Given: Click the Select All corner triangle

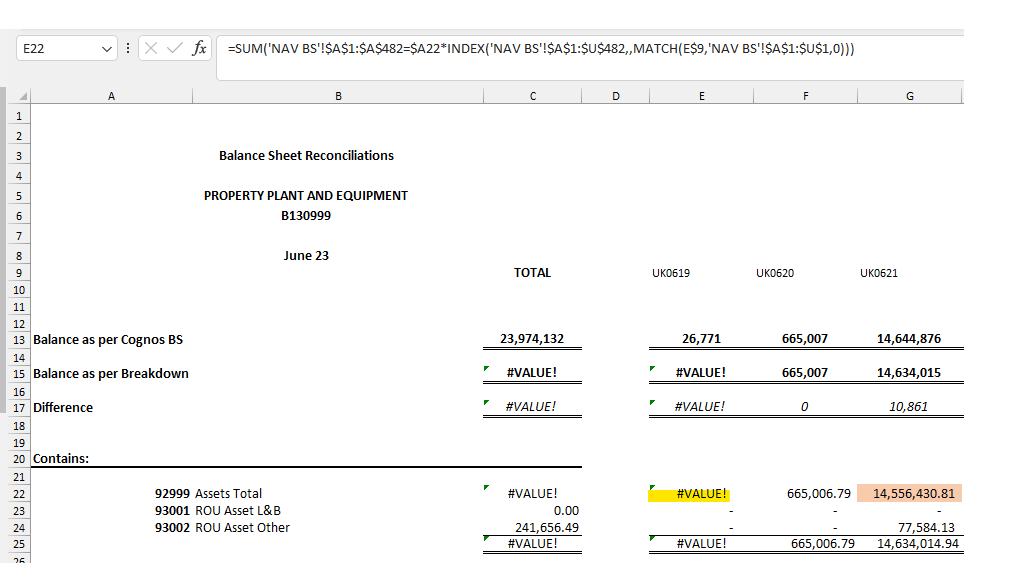Looking at the screenshot, I should coord(23,96).
